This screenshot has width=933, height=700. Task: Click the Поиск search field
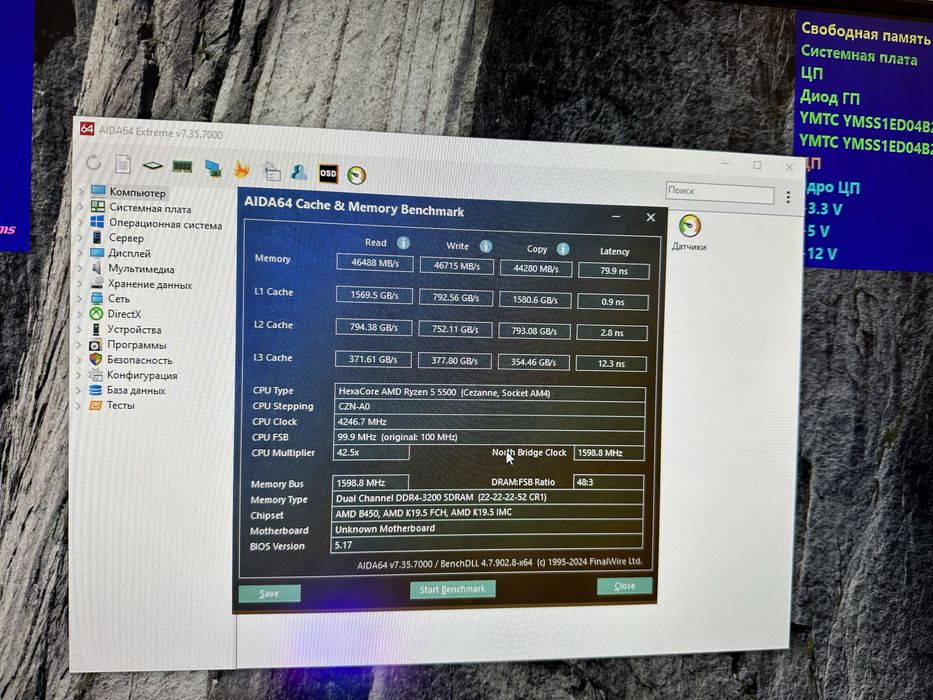719,192
